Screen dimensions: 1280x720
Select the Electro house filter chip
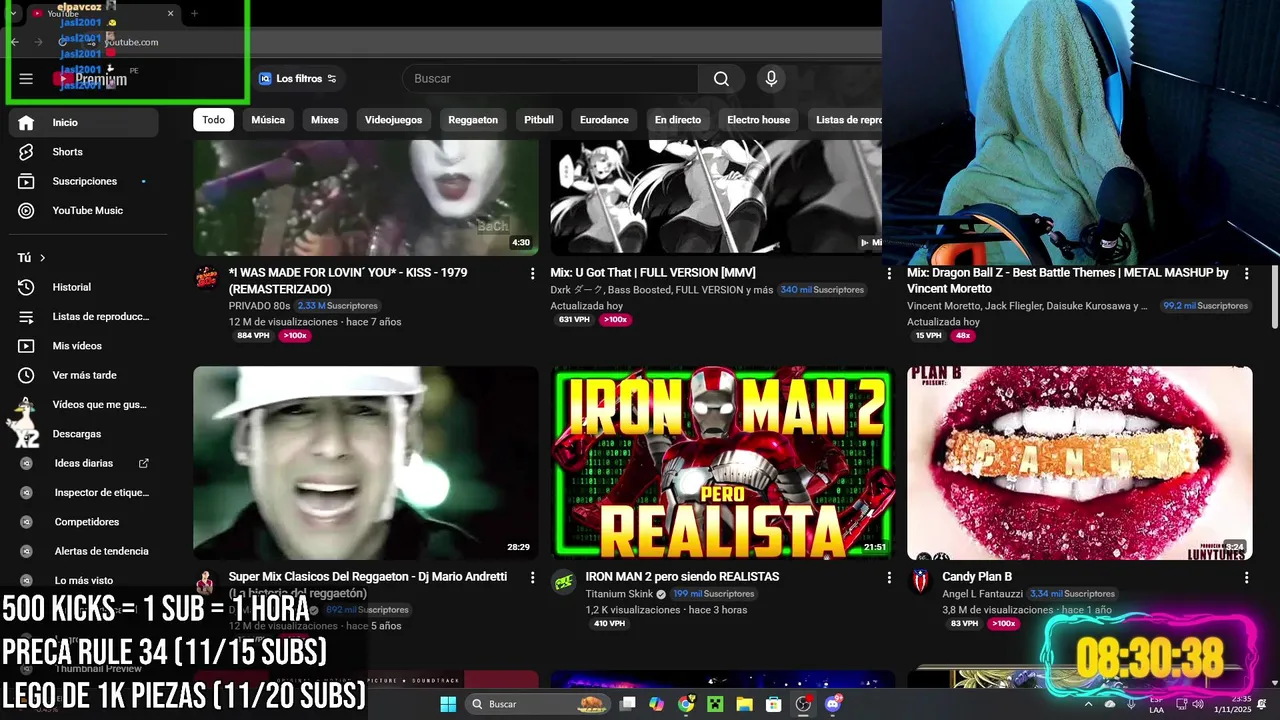pos(759,120)
